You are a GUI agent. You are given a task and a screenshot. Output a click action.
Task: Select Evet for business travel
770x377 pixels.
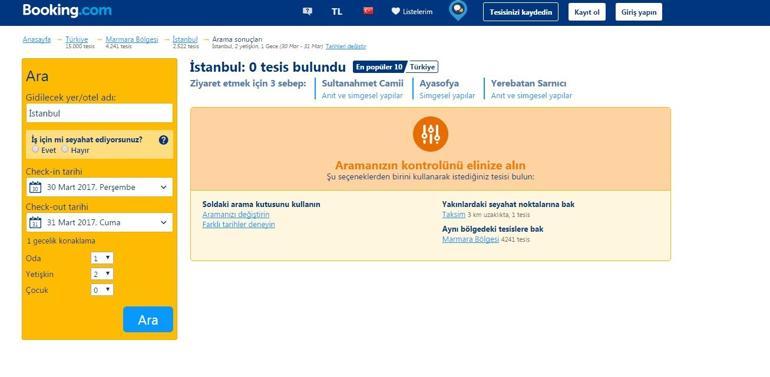35,149
